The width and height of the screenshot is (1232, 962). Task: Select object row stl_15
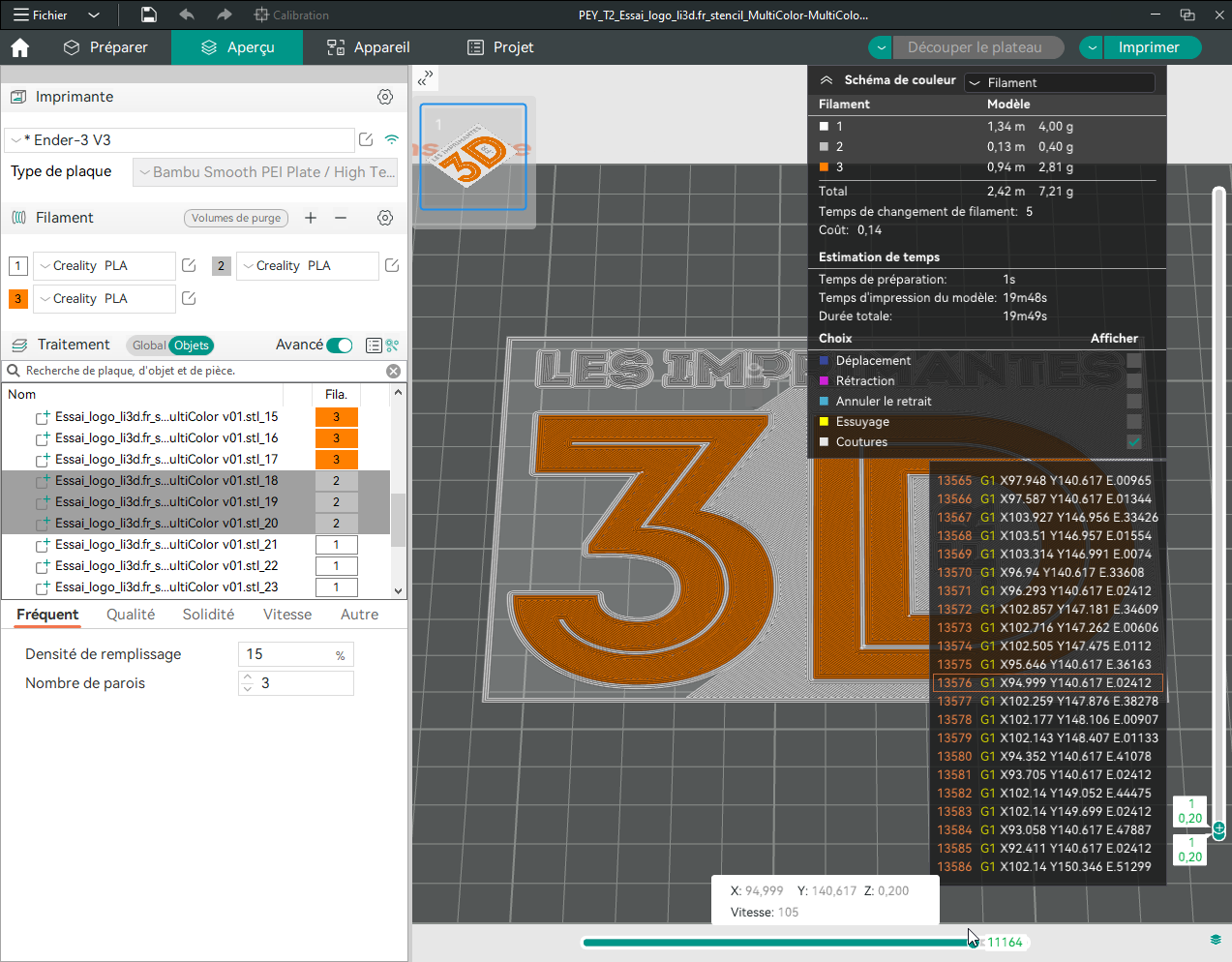pyautogui.click(x=166, y=417)
